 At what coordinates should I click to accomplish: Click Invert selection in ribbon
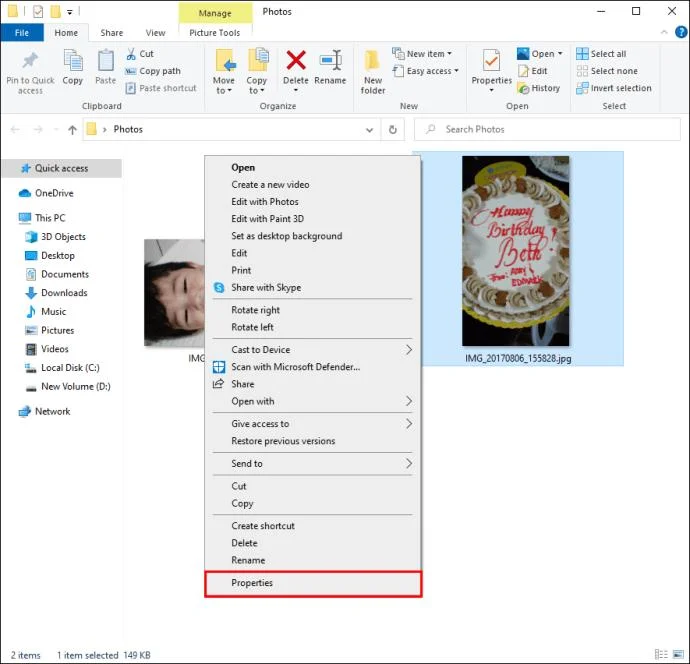614,88
